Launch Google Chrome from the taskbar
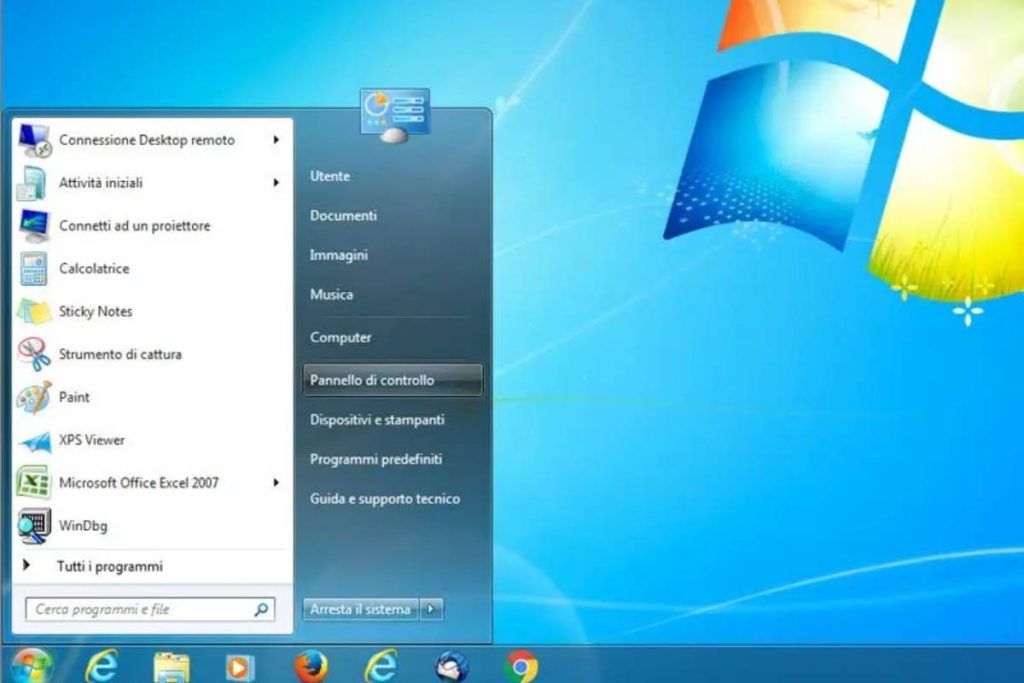This screenshot has height=683, width=1024. pos(521,667)
